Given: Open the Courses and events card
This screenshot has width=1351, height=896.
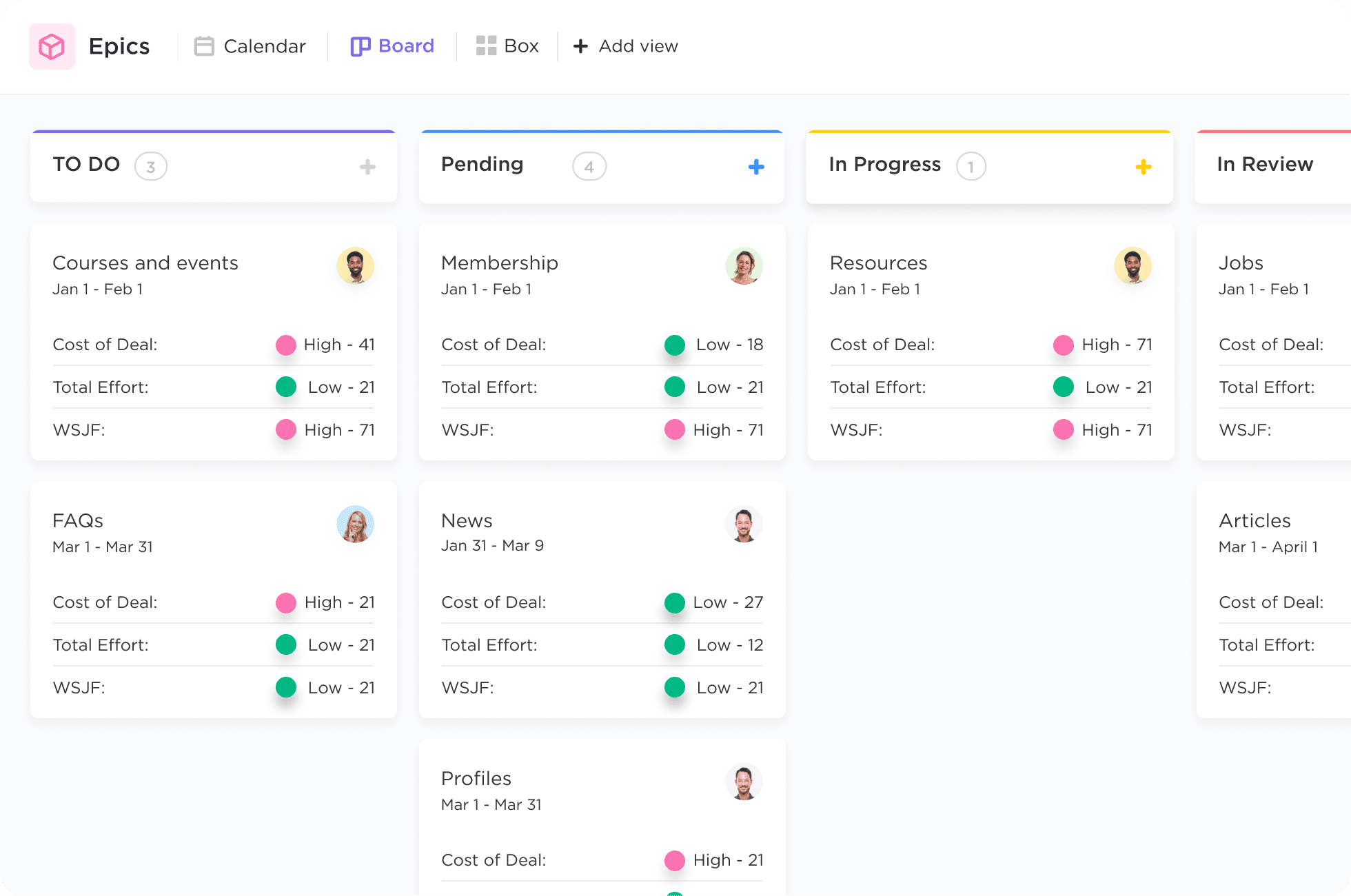Looking at the screenshot, I should point(145,263).
